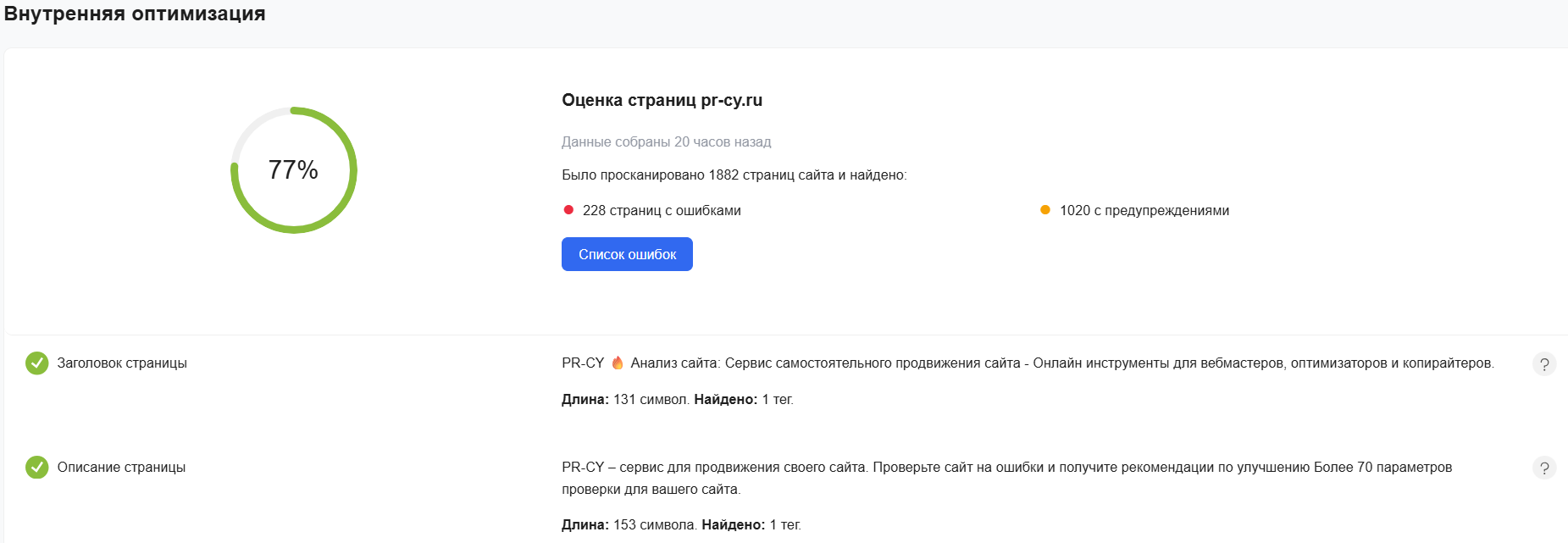
Task: Click the "Оценка страниц pr-cy.ru" heading
Action: pos(662,100)
